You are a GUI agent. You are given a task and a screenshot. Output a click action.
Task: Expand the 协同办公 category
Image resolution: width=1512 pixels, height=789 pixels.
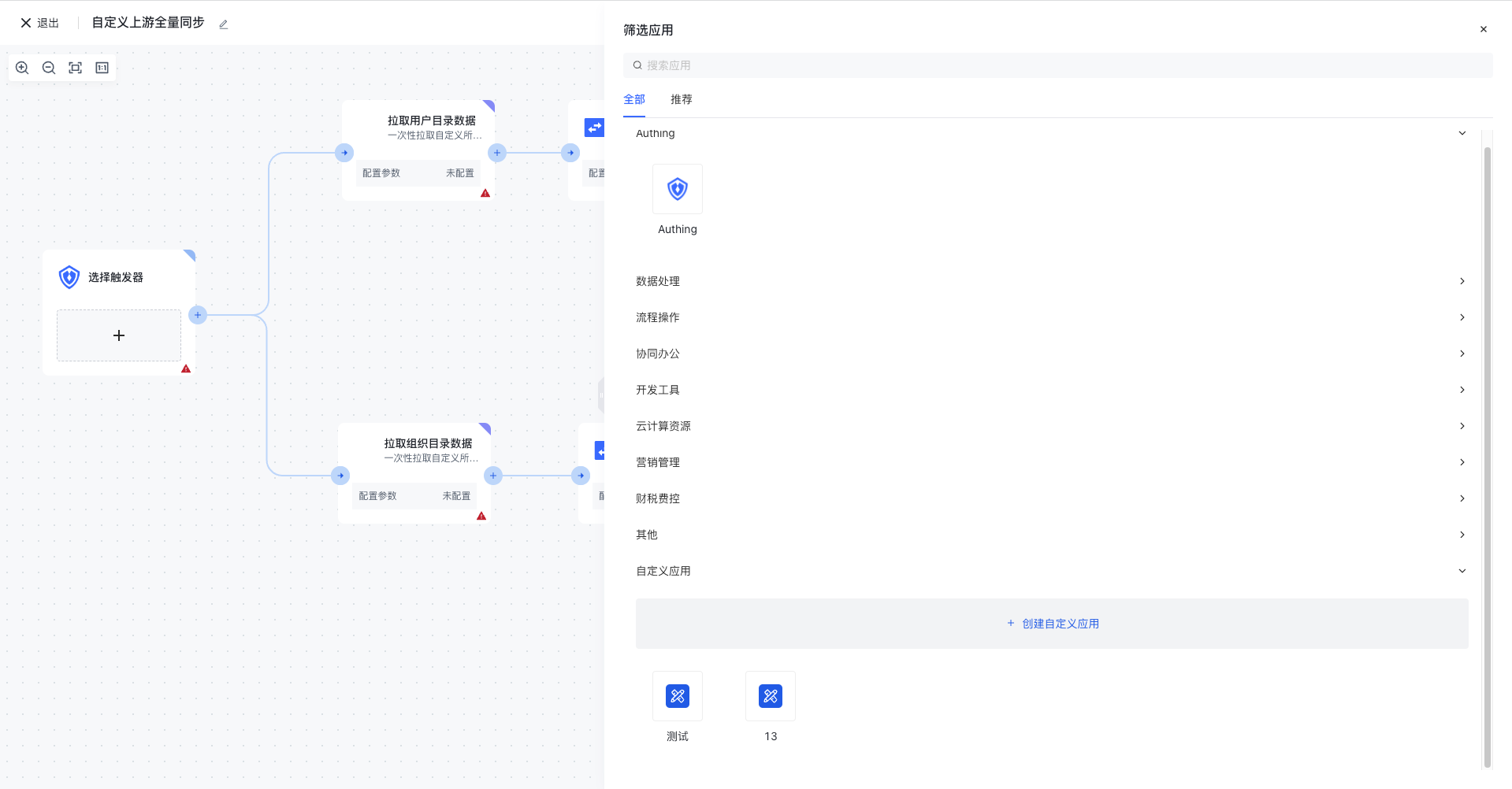[x=1051, y=354]
